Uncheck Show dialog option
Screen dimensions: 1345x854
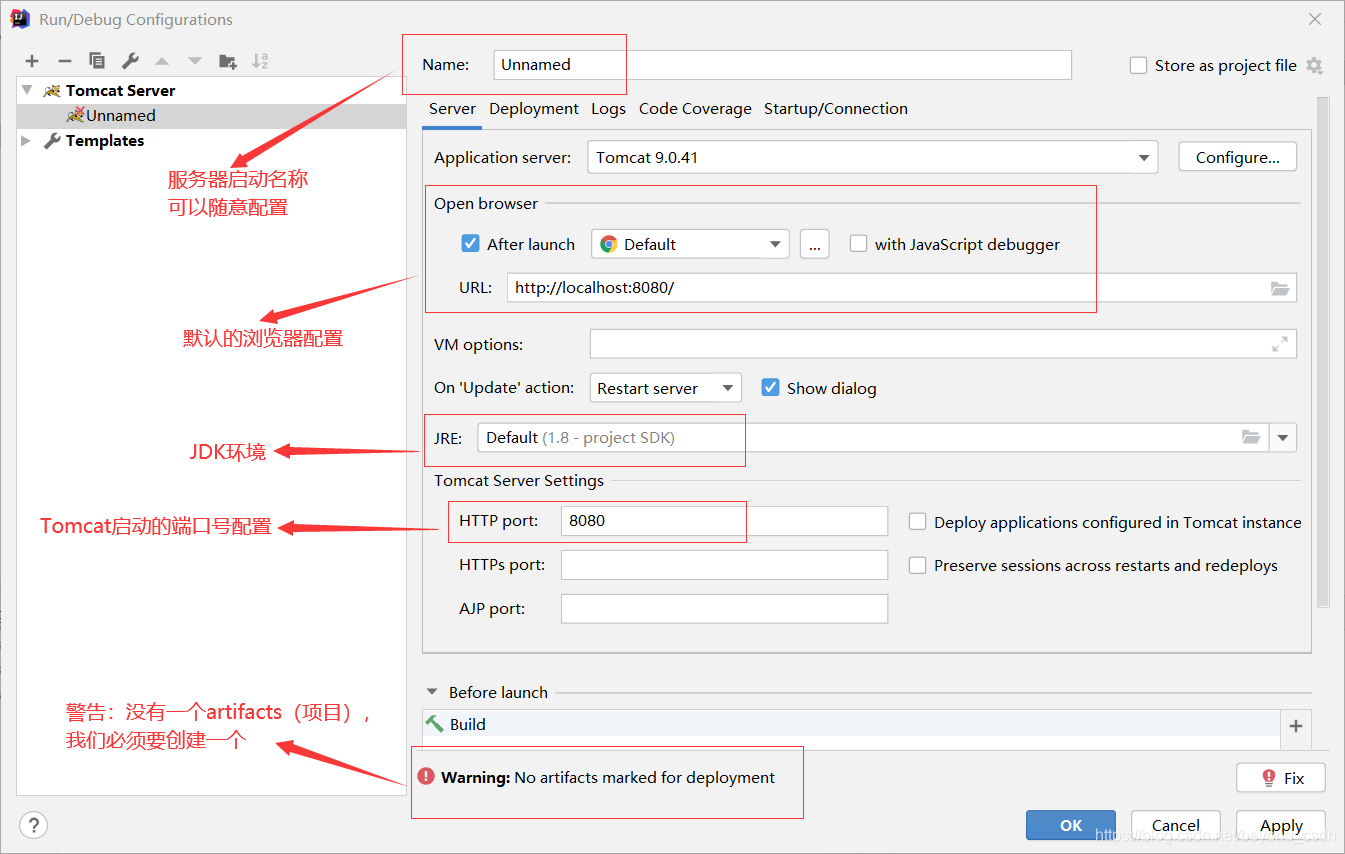(770, 387)
